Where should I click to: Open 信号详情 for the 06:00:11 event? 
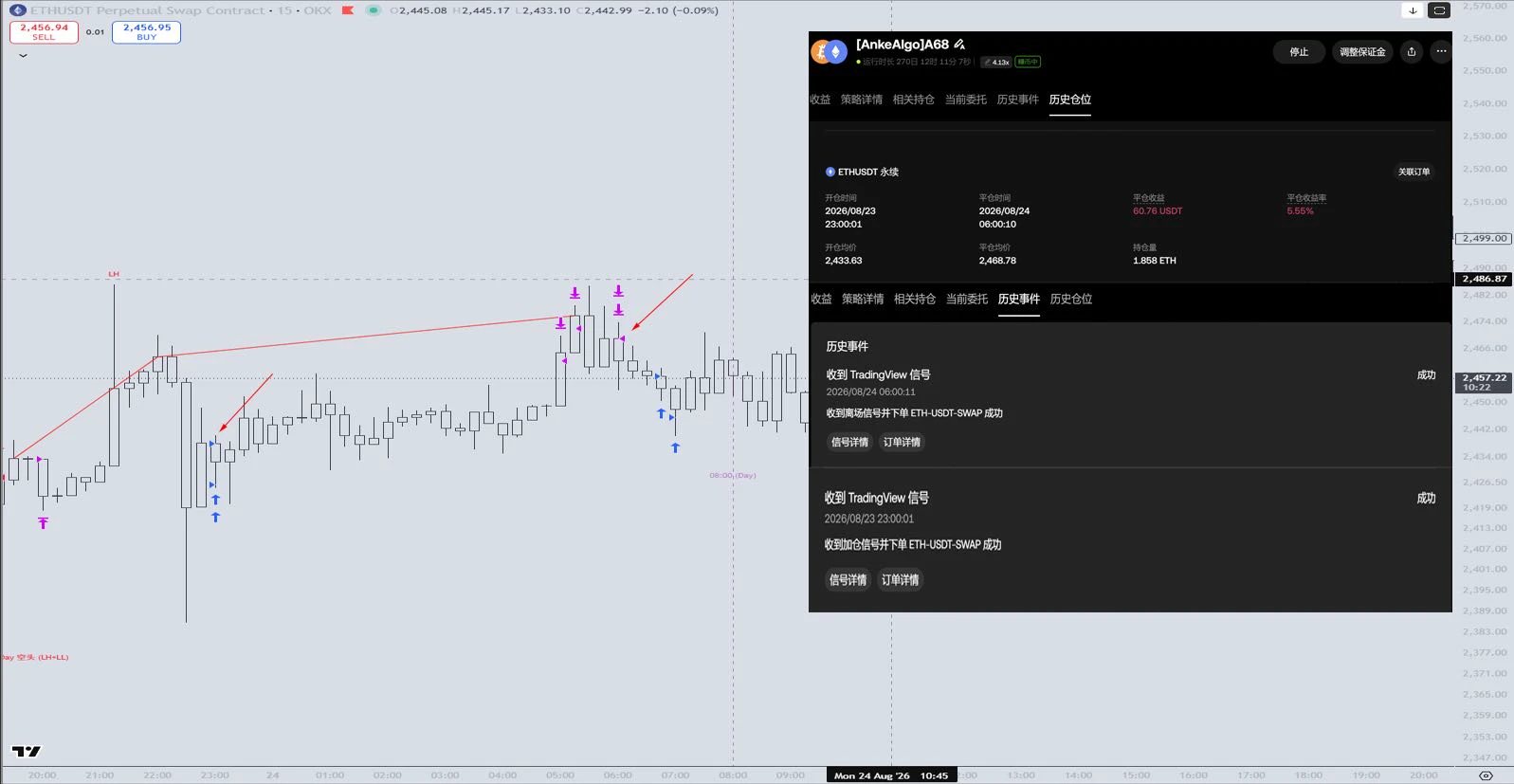click(849, 443)
